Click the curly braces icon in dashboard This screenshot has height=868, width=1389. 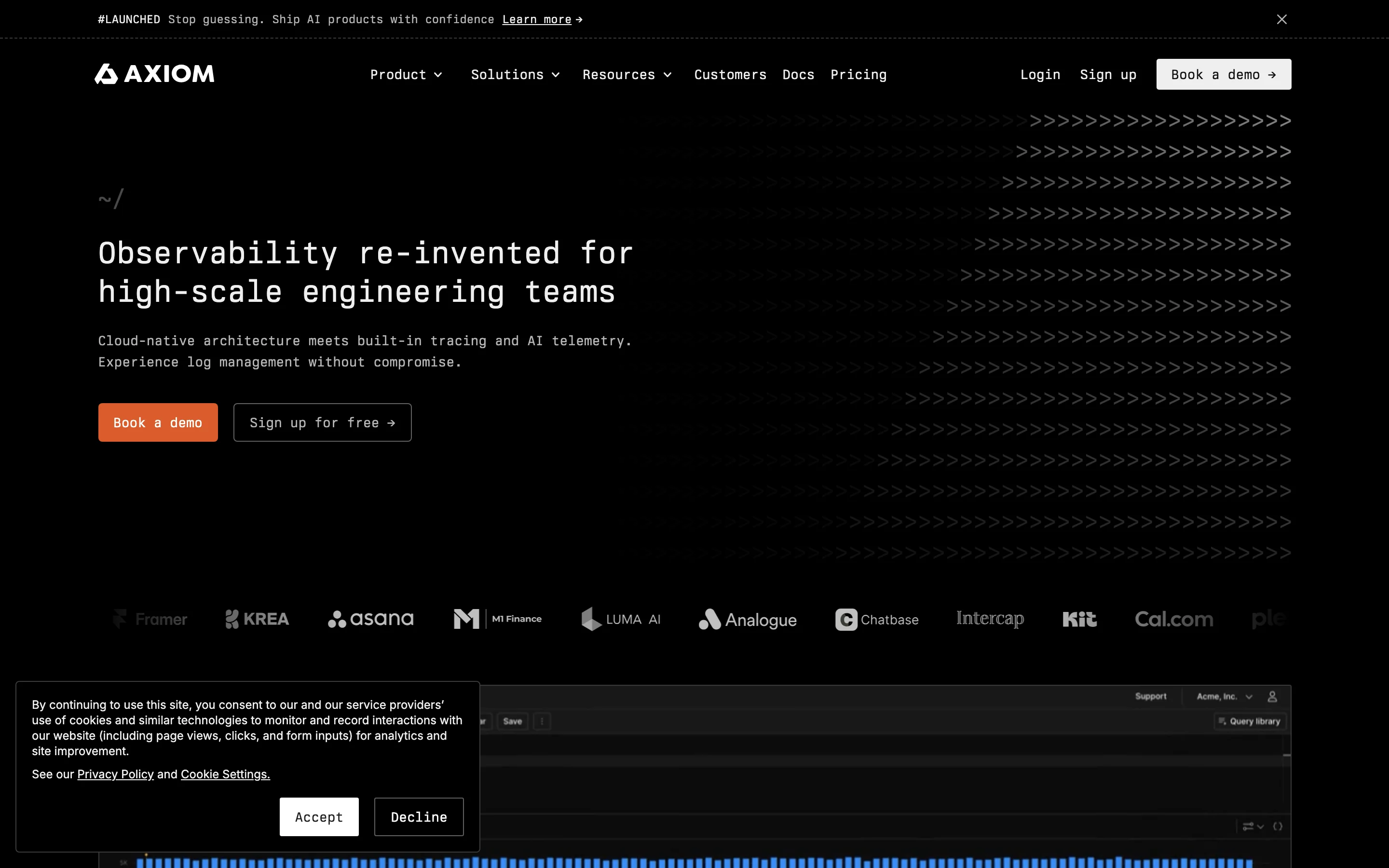[1278, 826]
